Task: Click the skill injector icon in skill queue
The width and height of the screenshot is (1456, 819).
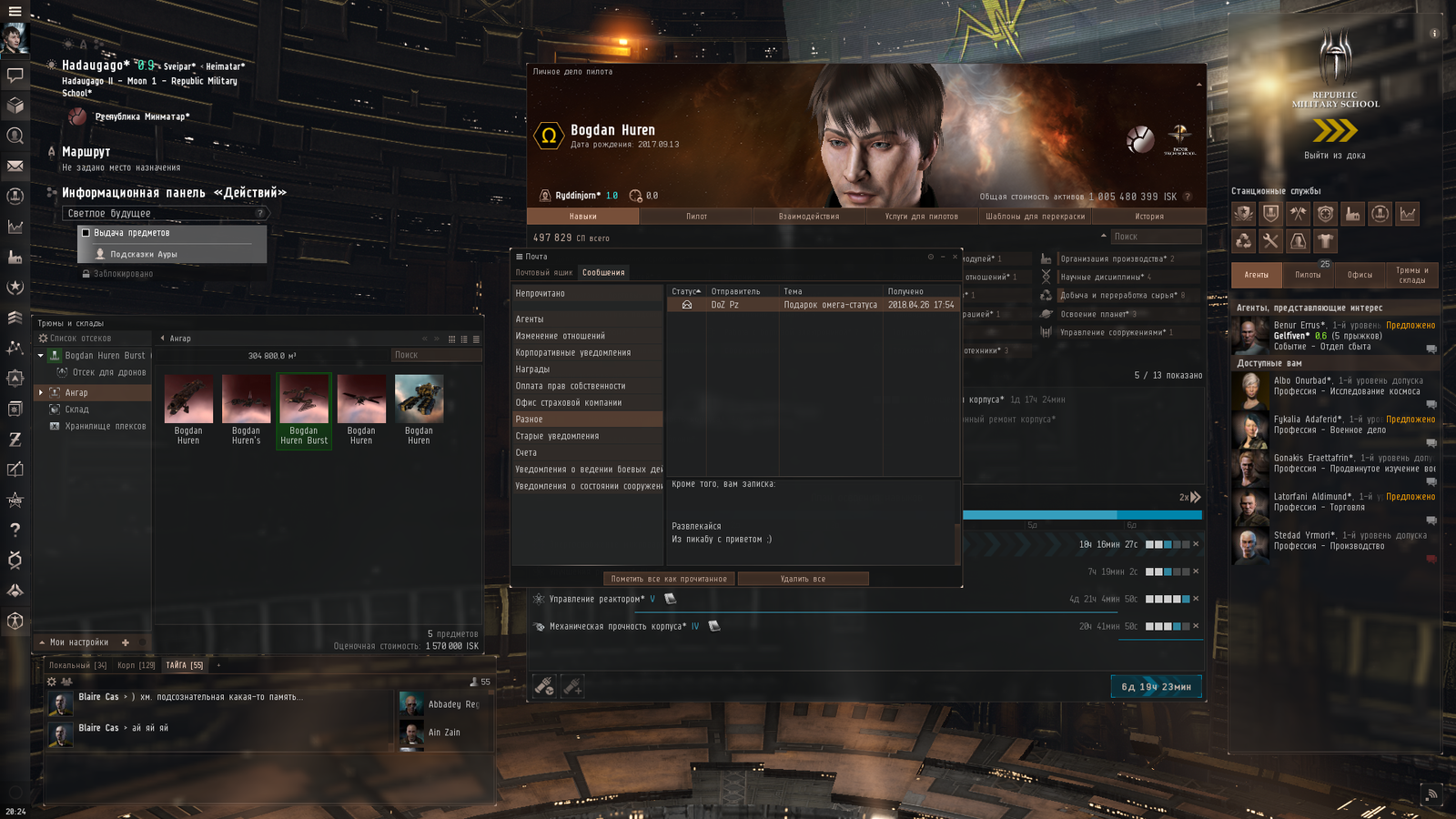Action: click(544, 686)
